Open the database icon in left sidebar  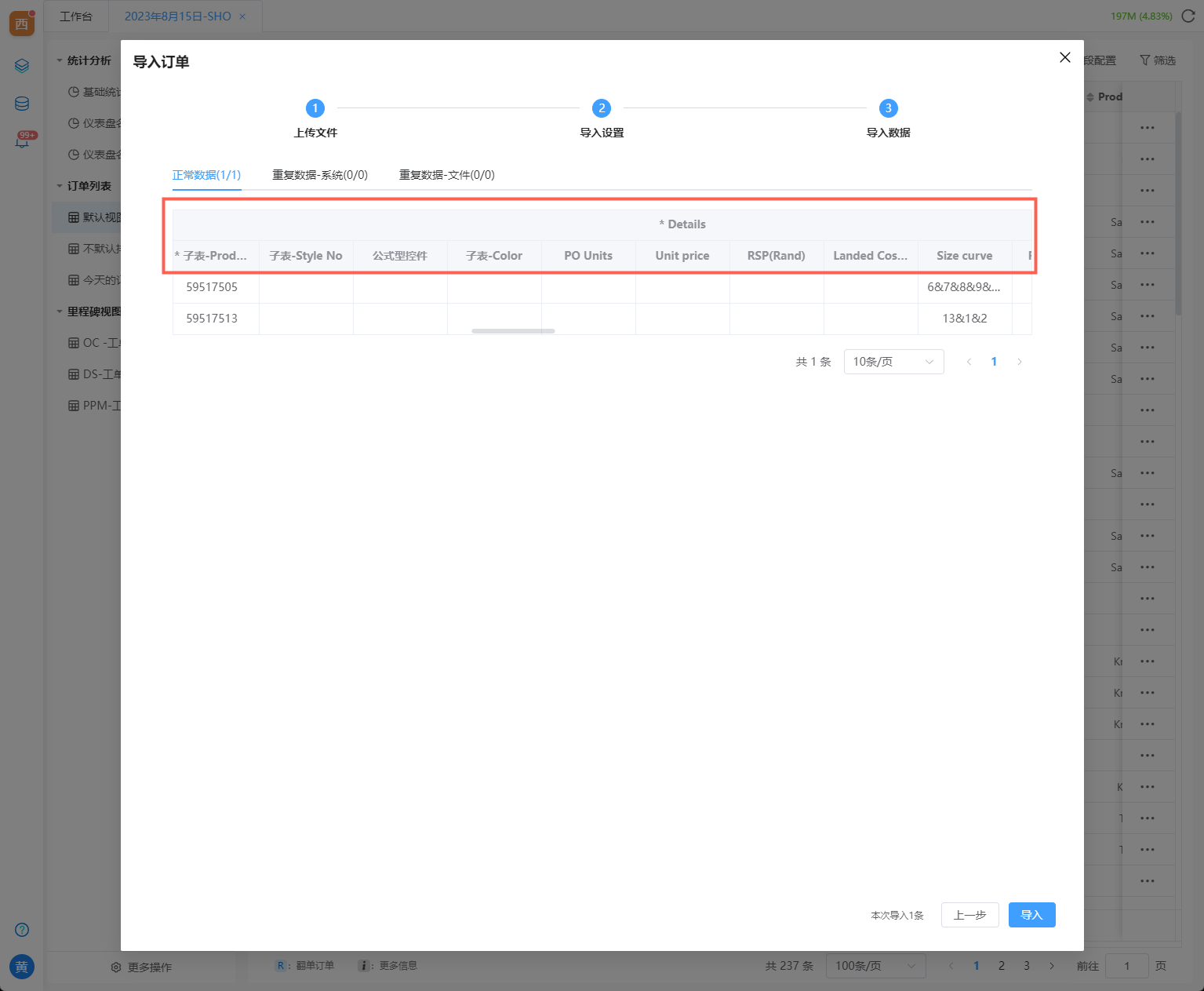(x=22, y=104)
